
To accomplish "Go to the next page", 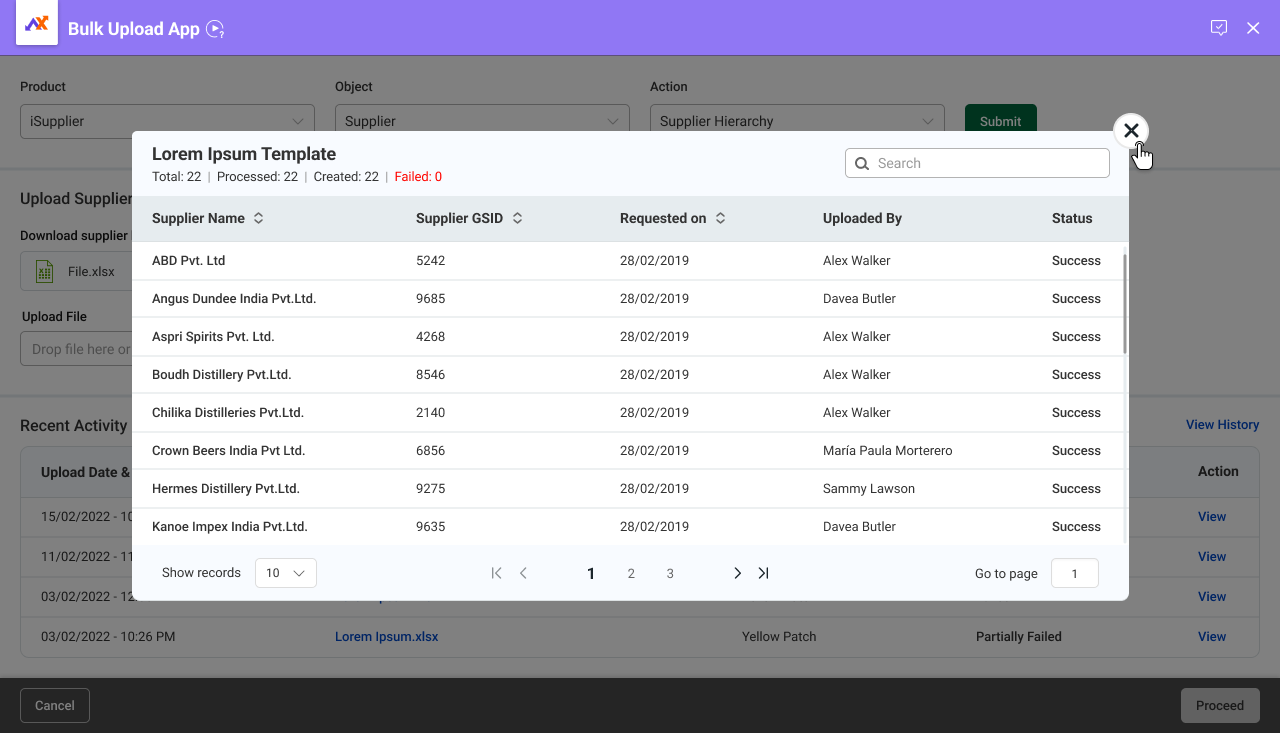I will click(737, 573).
